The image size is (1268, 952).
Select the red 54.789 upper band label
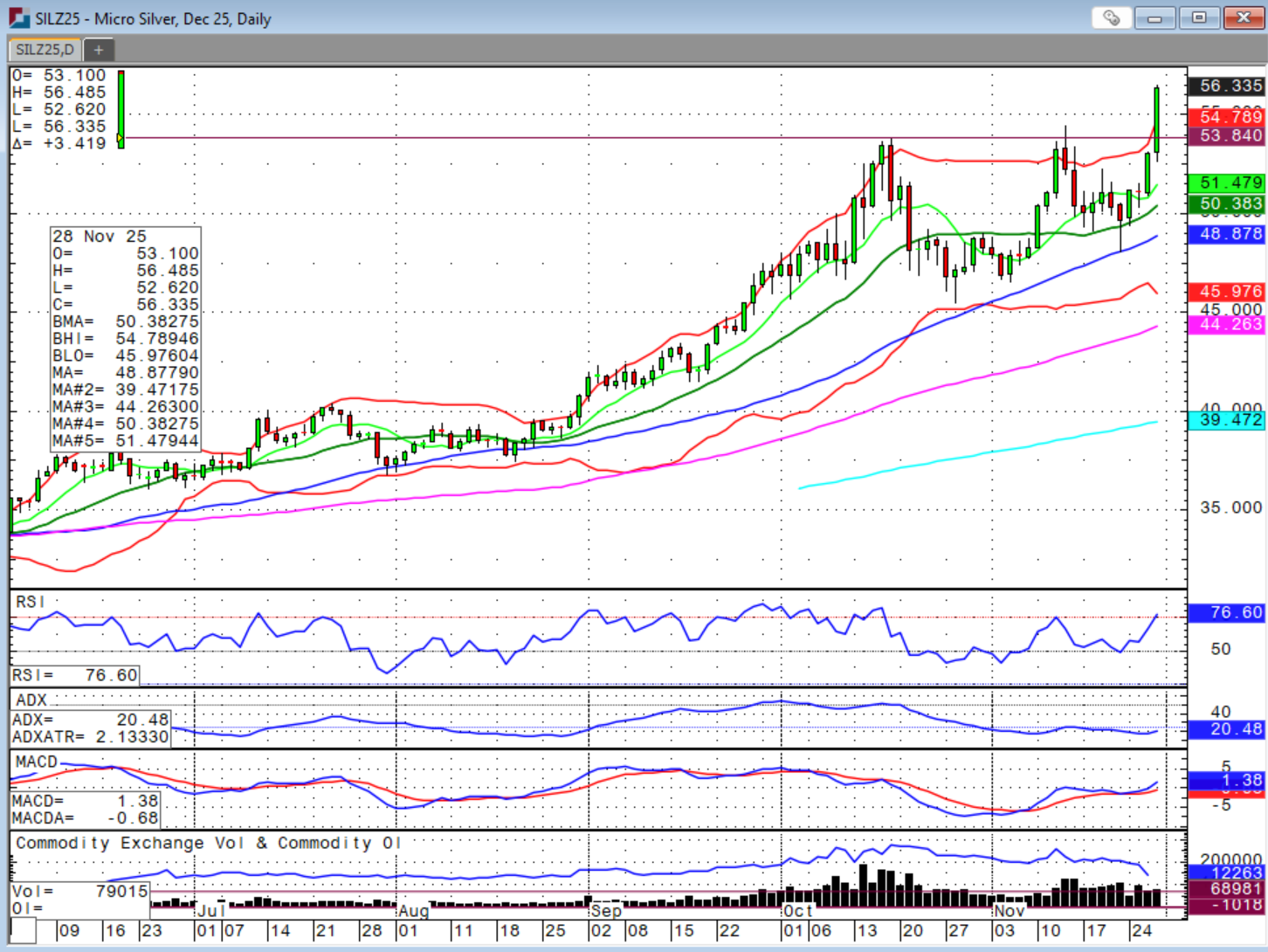1227,117
